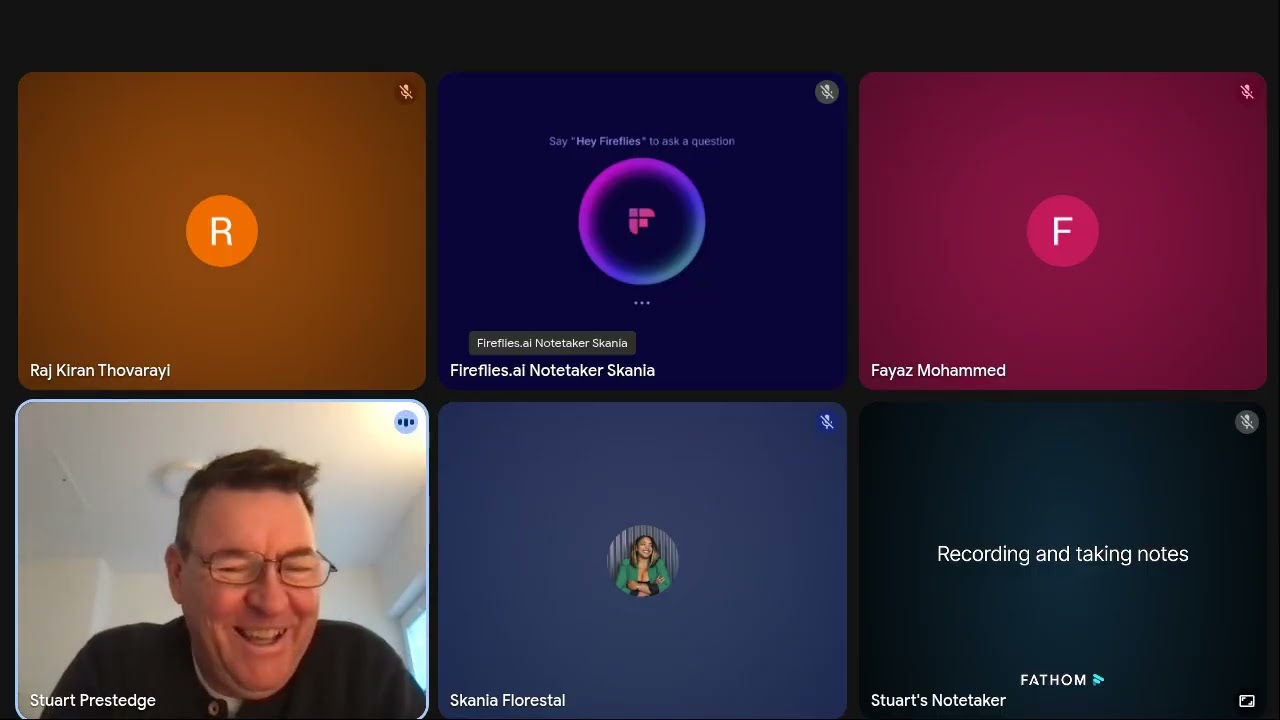Click the speaking indicator on Stuart Prestedge's tile
This screenshot has height=720, width=1280.
[406, 422]
